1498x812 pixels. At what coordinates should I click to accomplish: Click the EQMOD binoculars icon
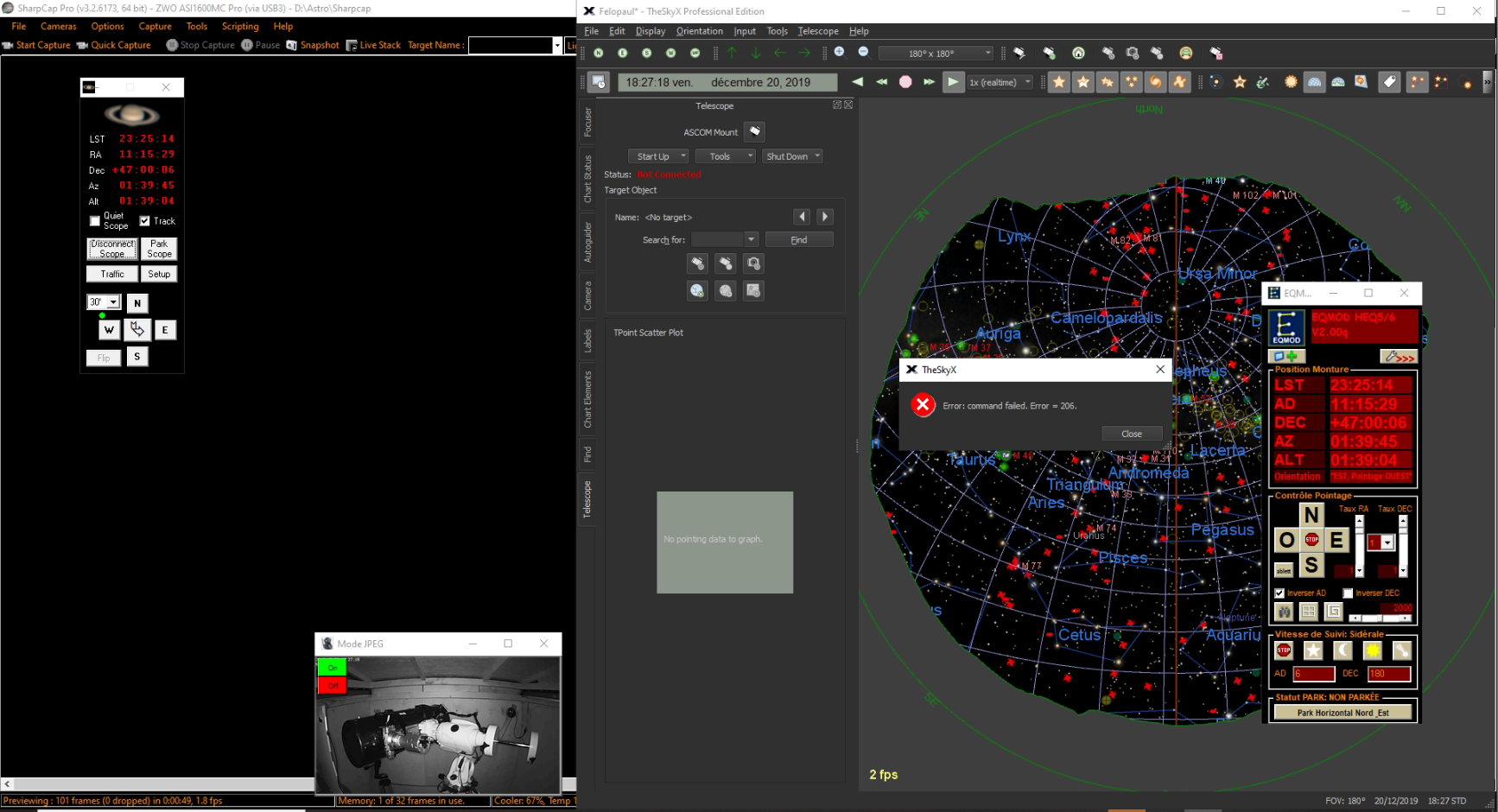click(1285, 612)
